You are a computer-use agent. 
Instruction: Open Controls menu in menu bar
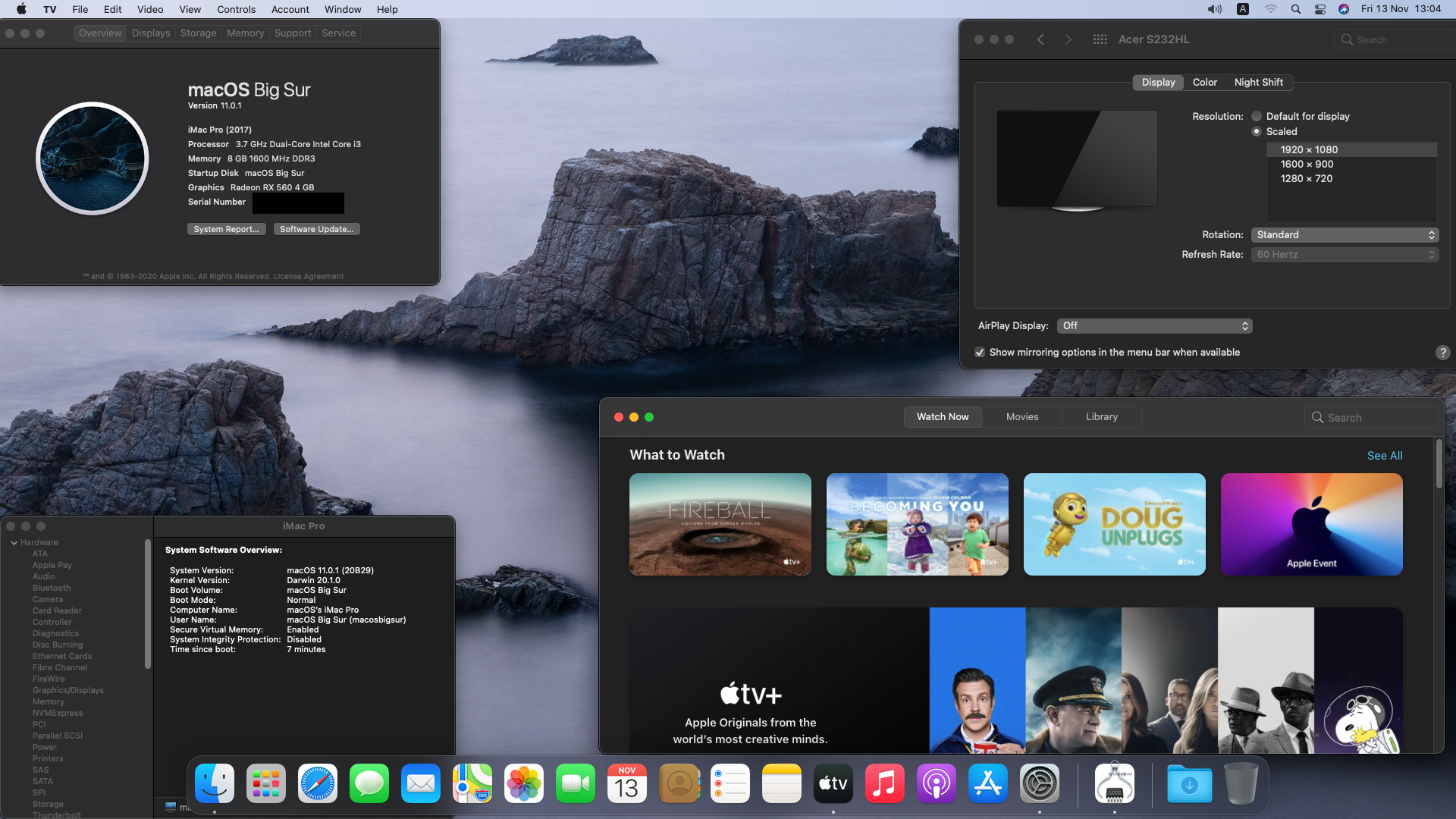point(236,9)
